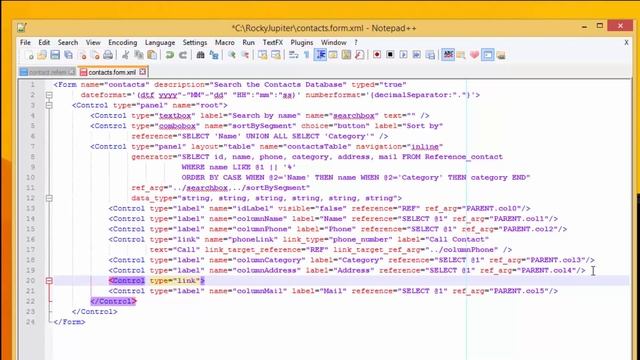Toggle the ABC spell-check toolbar button

448,55
